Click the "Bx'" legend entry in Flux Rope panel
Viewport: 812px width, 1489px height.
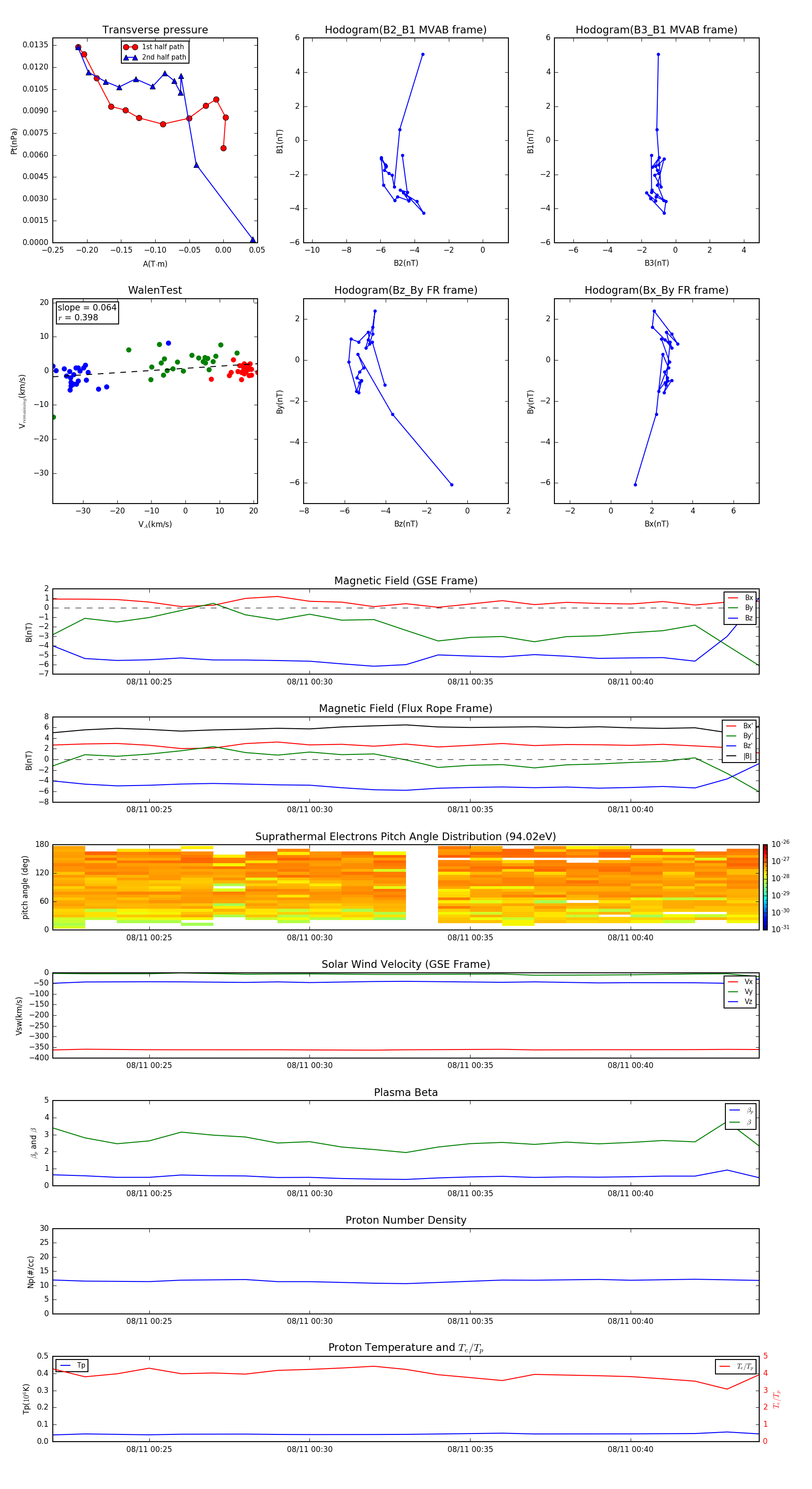[x=740, y=726]
